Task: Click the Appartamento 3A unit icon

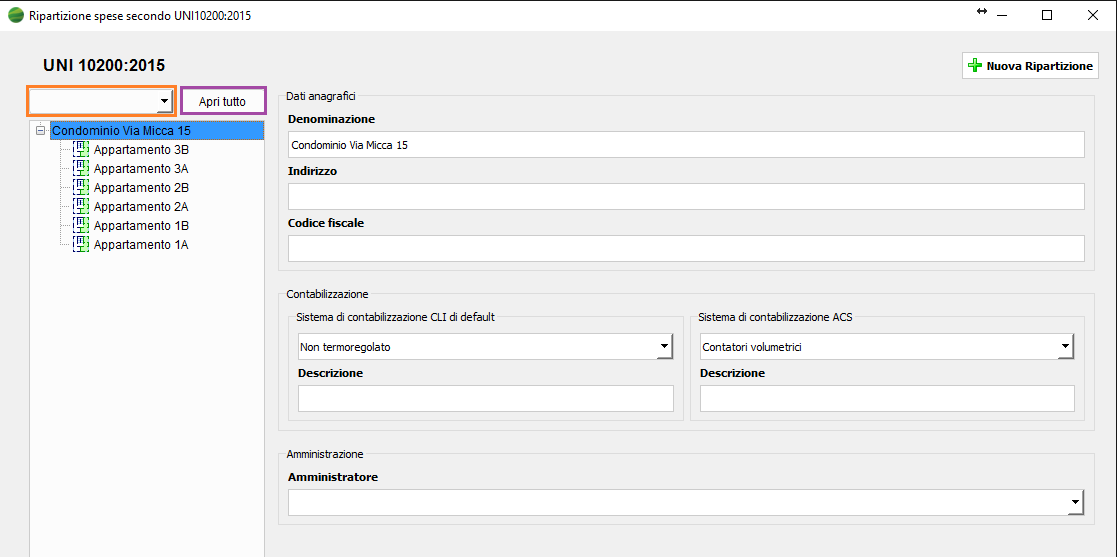Action: click(81, 168)
